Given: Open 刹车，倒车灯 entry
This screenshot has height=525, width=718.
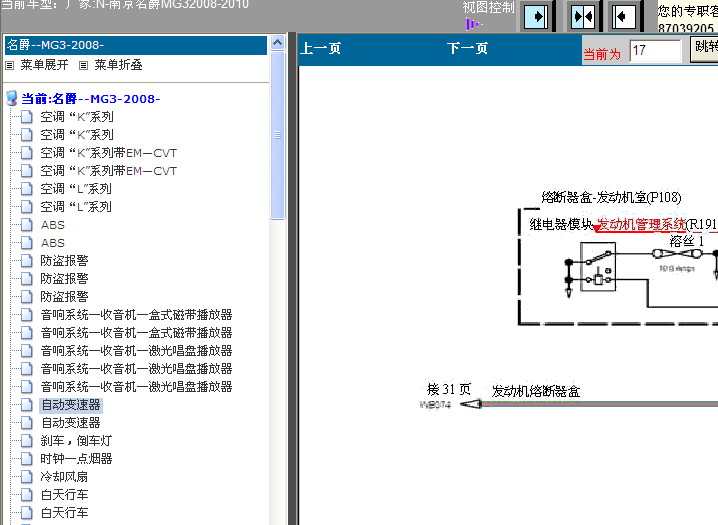Looking at the screenshot, I should [76, 441].
